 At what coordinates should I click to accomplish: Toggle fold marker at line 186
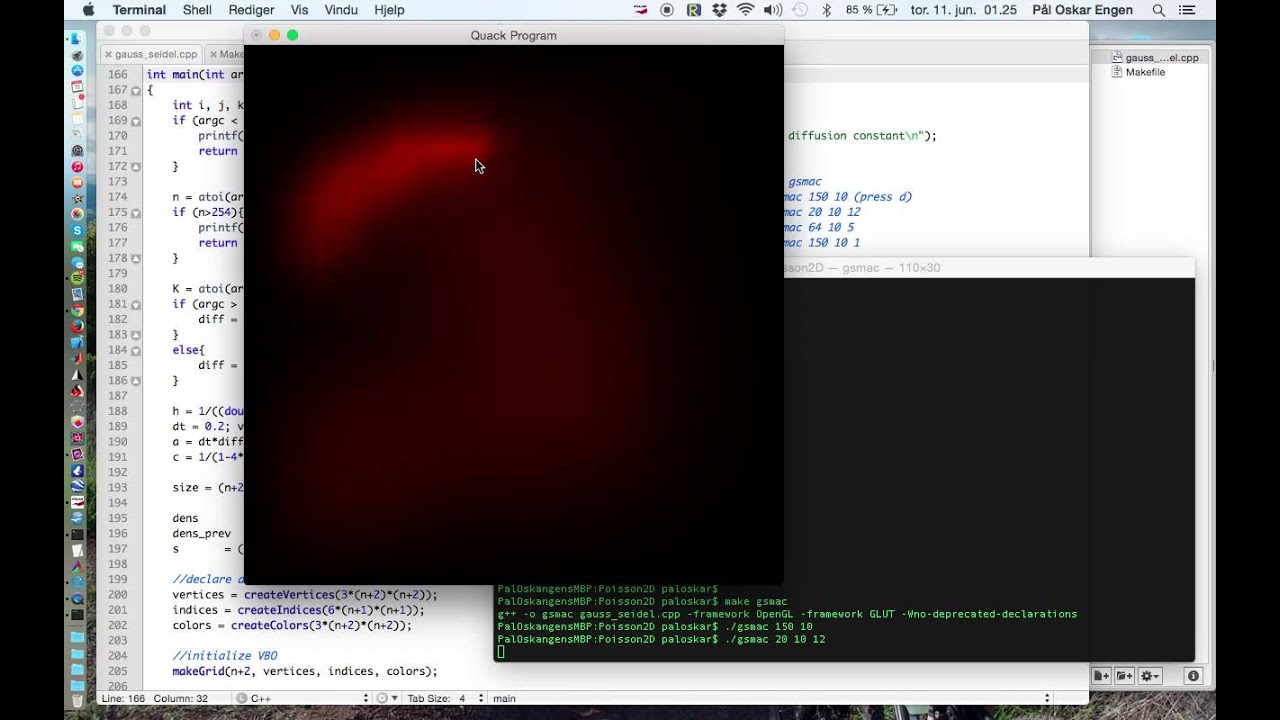coord(136,381)
